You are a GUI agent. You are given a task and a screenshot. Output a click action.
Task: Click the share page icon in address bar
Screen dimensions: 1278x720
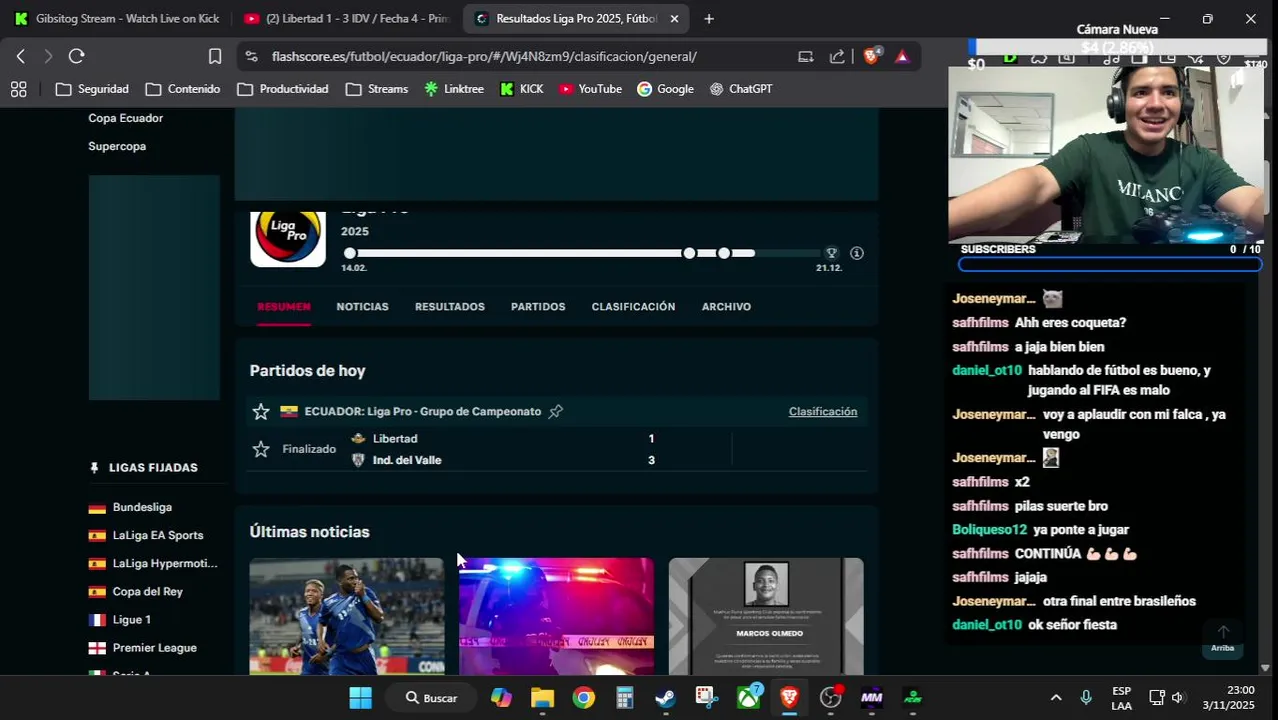pos(837,56)
